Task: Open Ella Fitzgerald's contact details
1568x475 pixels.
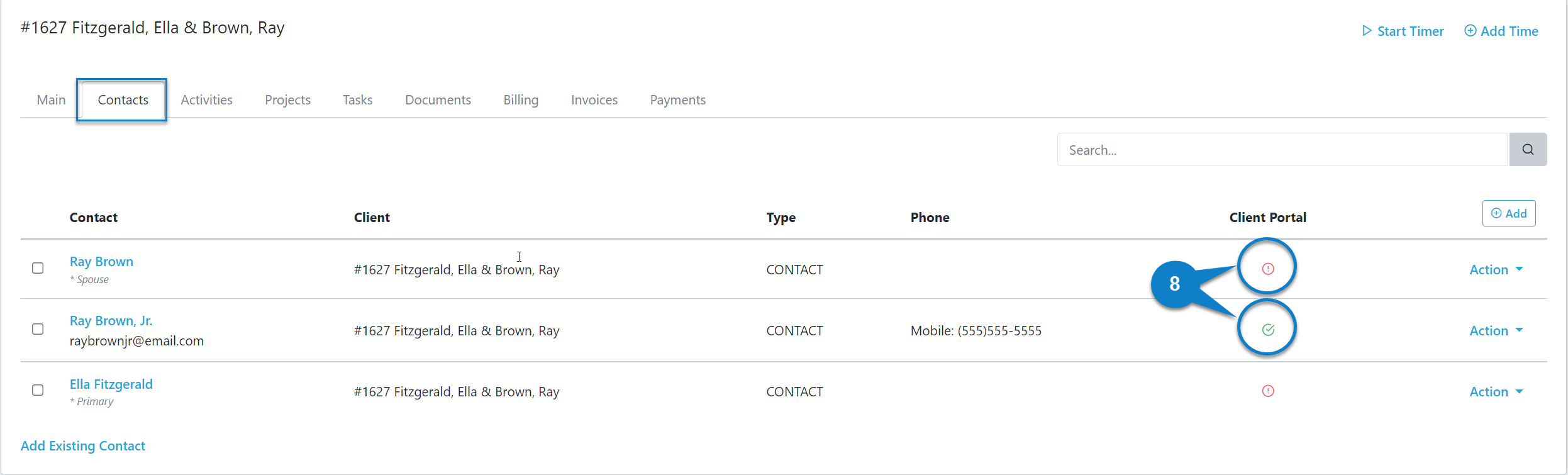Action: (111, 384)
